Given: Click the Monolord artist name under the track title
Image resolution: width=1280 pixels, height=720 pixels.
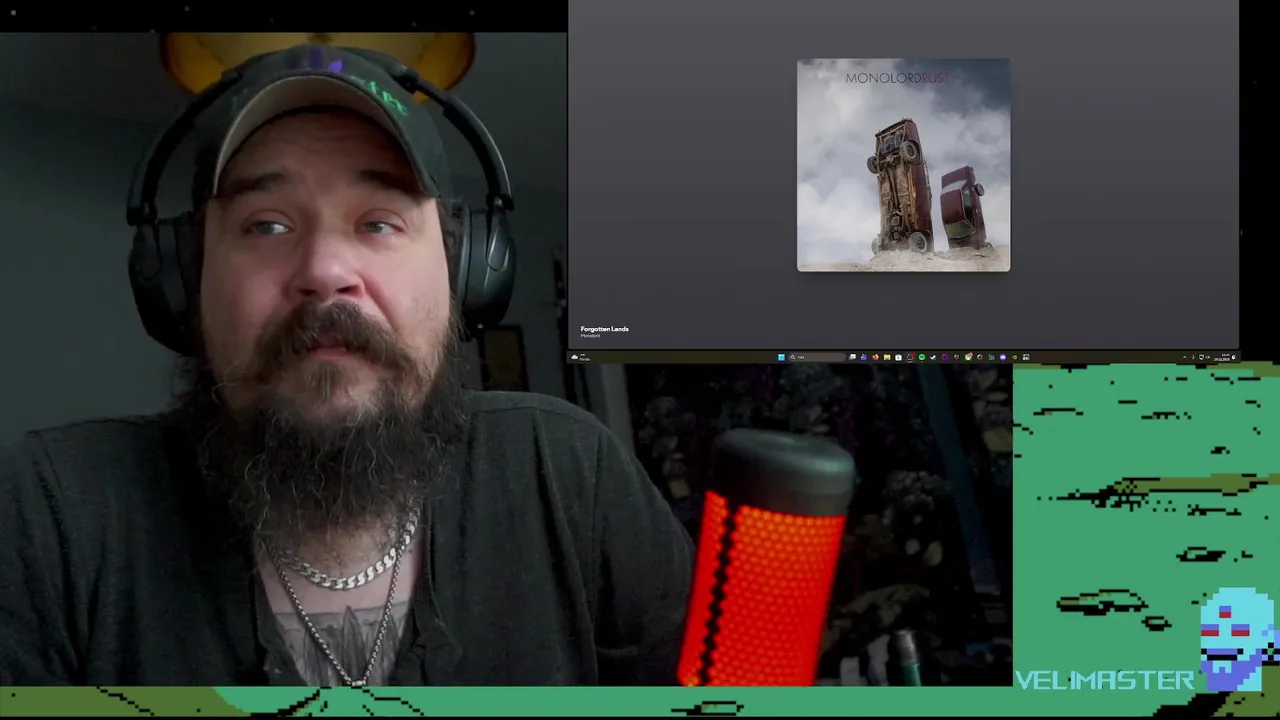Looking at the screenshot, I should pyautogui.click(x=590, y=336).
